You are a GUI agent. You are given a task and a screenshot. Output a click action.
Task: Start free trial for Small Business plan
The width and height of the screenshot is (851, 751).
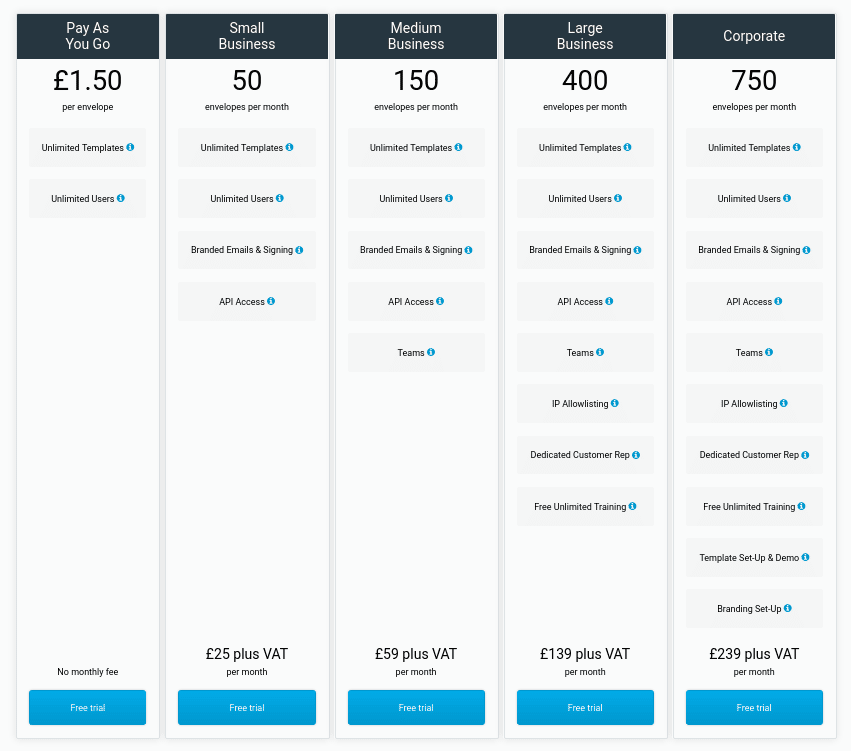coord(247,707)
